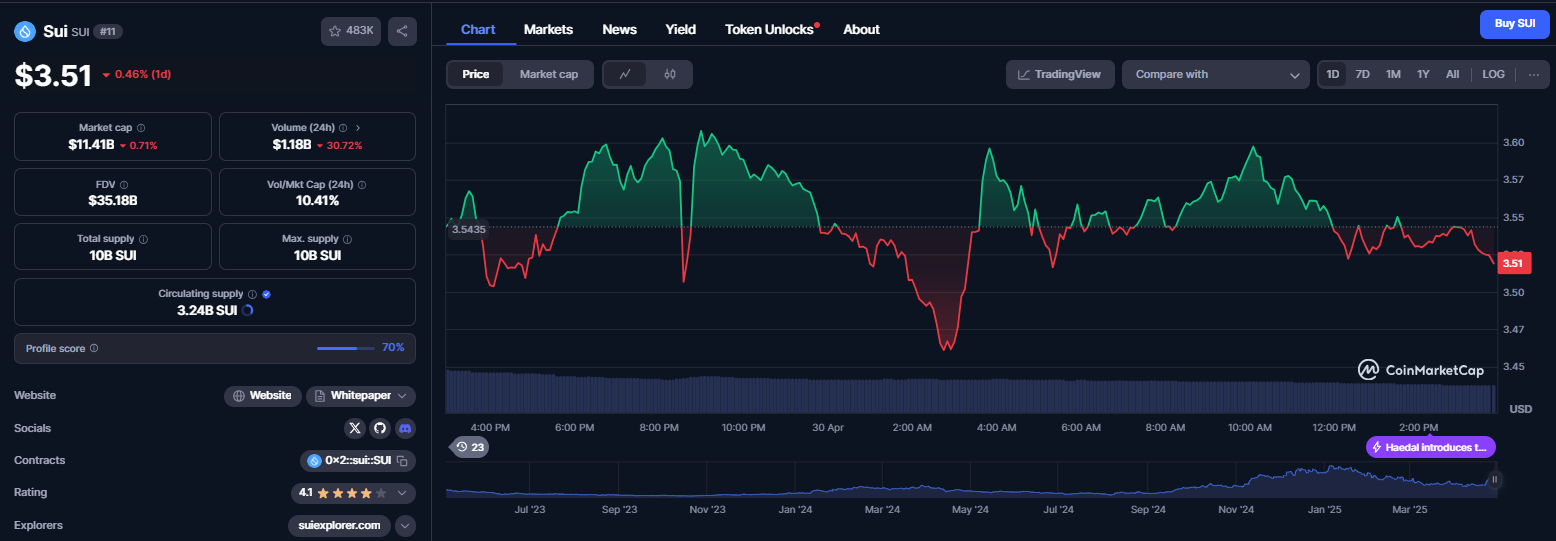Click the Buy SUI button
This screenshot has height=541, width=1556.
pos(1515,23)
